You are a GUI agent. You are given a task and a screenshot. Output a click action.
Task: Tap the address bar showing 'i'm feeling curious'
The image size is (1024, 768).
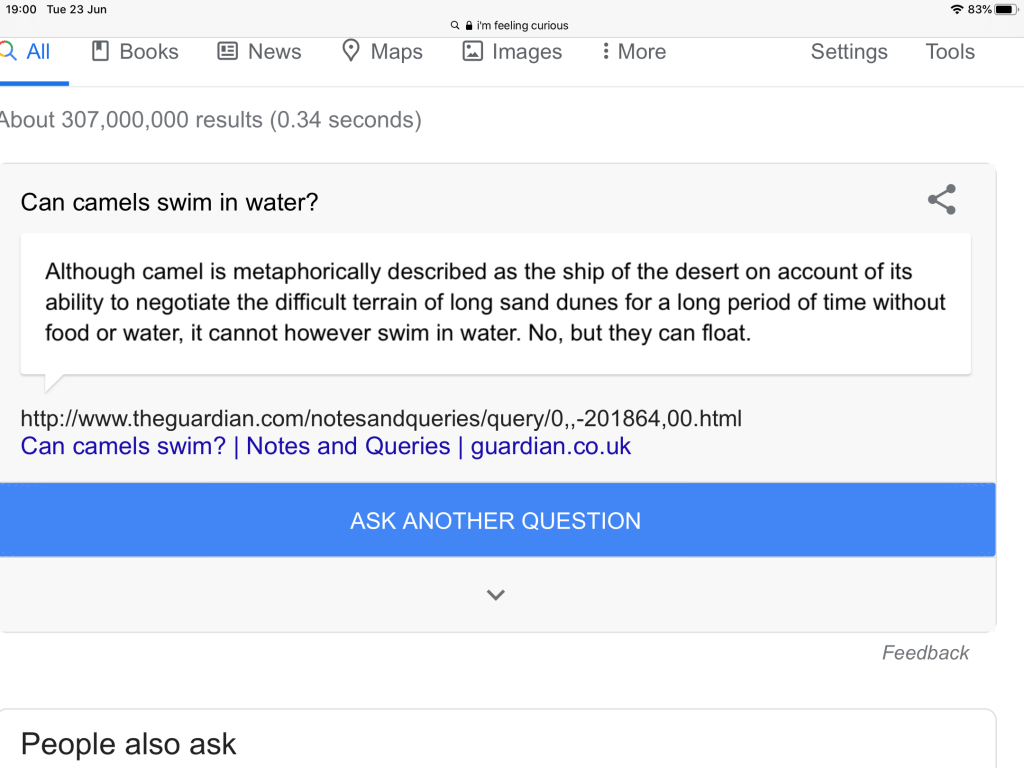pos(512,25)
